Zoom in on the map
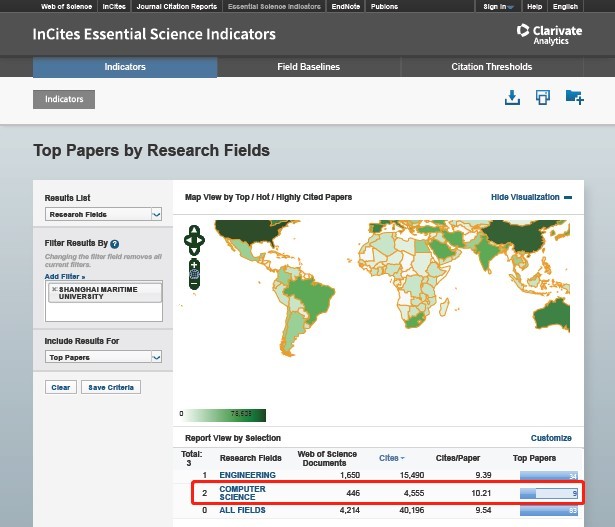 pos(194,263)
